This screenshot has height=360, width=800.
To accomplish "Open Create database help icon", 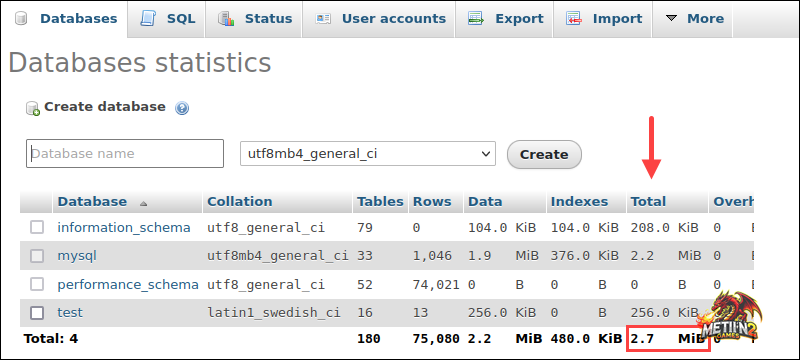I will click(x=182, y=108).
